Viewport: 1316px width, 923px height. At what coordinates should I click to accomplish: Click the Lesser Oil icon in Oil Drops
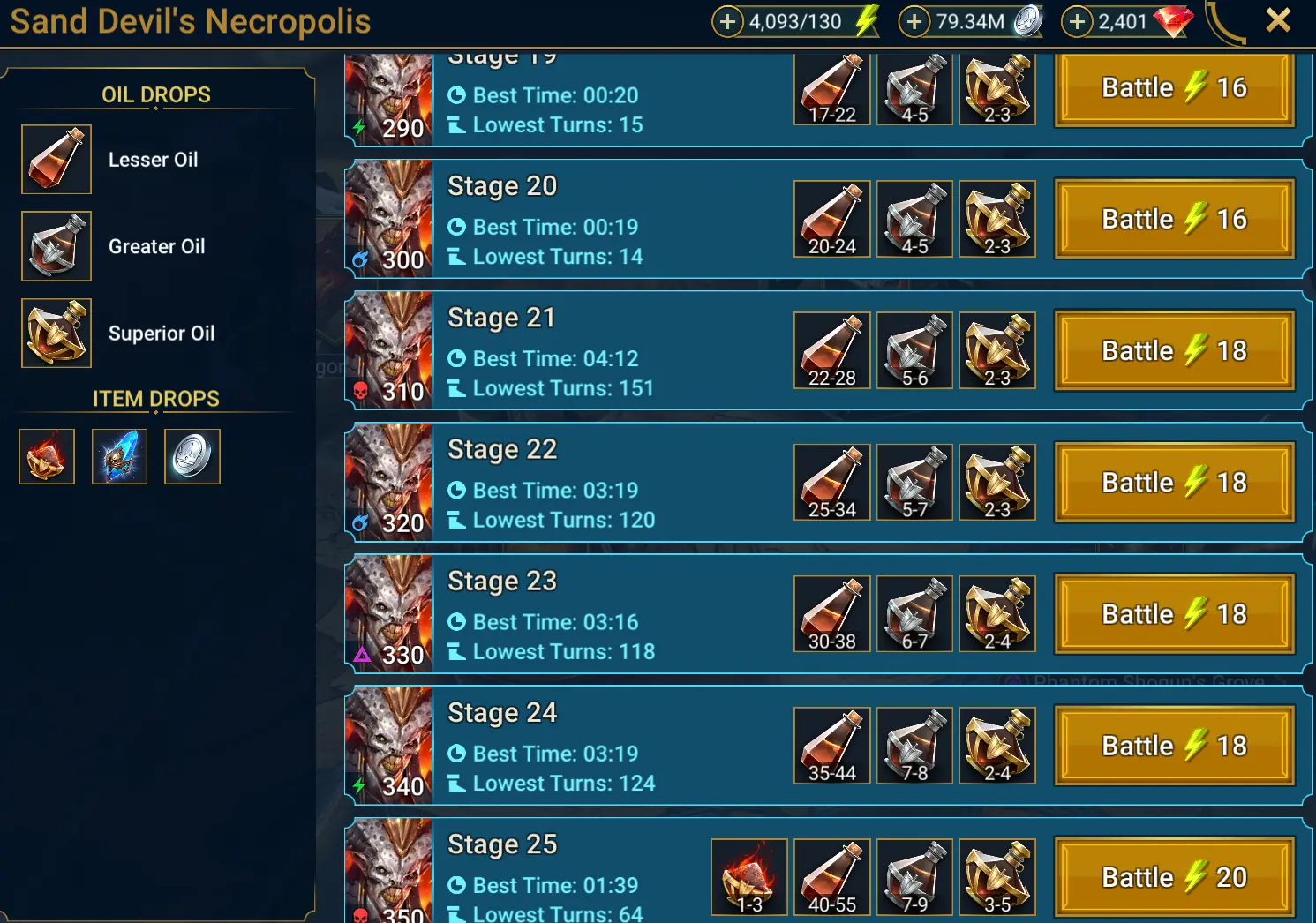(x=56, y=160)
